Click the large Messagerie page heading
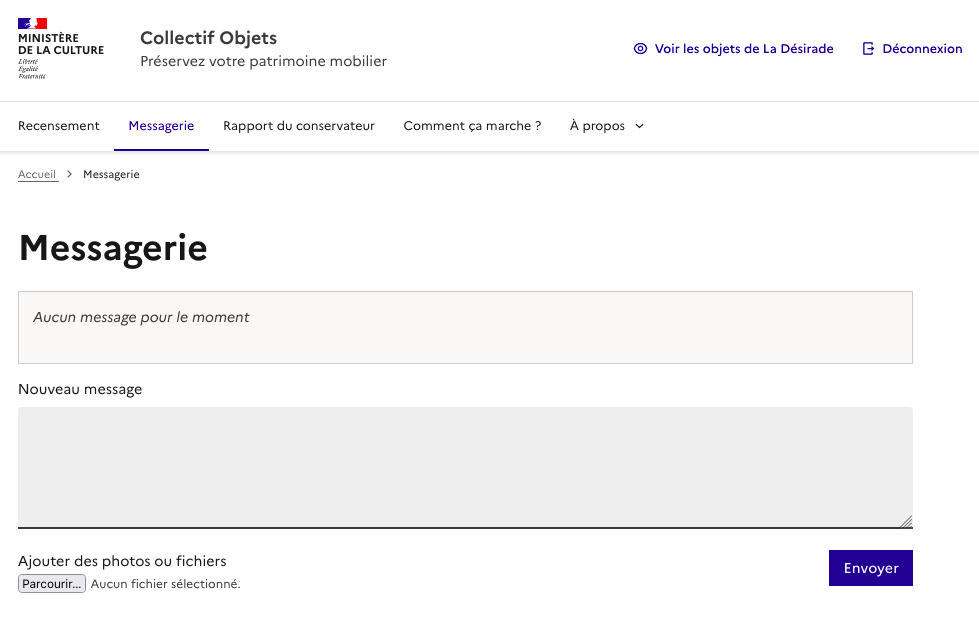The height and width of the screenshot is (617, 979). pyautogui.click(x=113, y=248)
